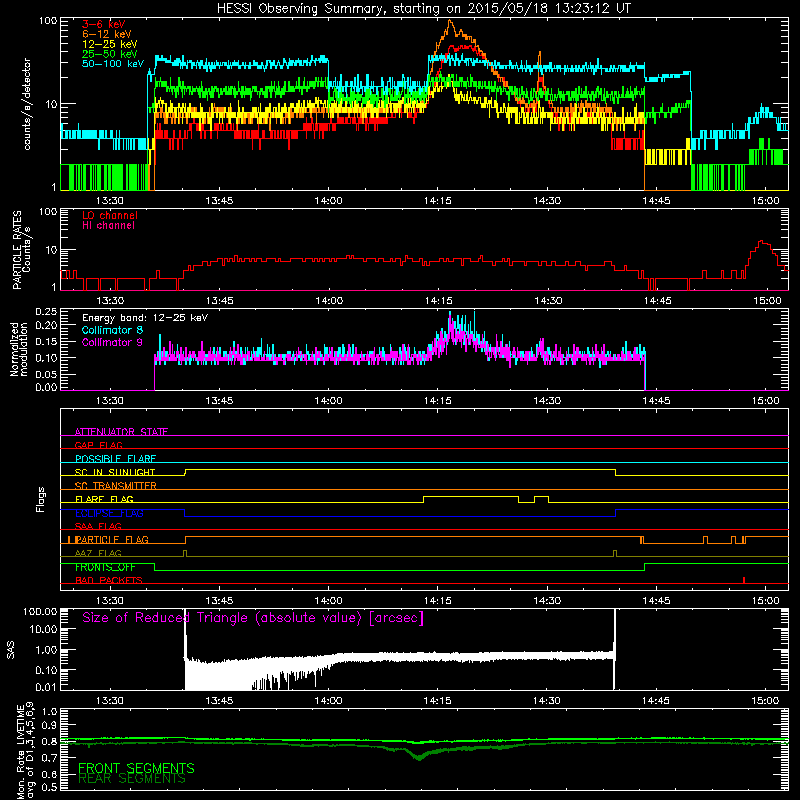Click the HI channel legend label
This screenshot has height=800, width=800.
(x=108, y=226)
